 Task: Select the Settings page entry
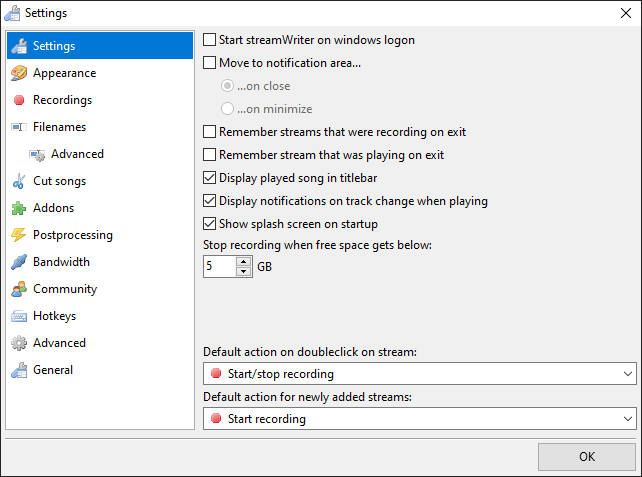[100, 46]
